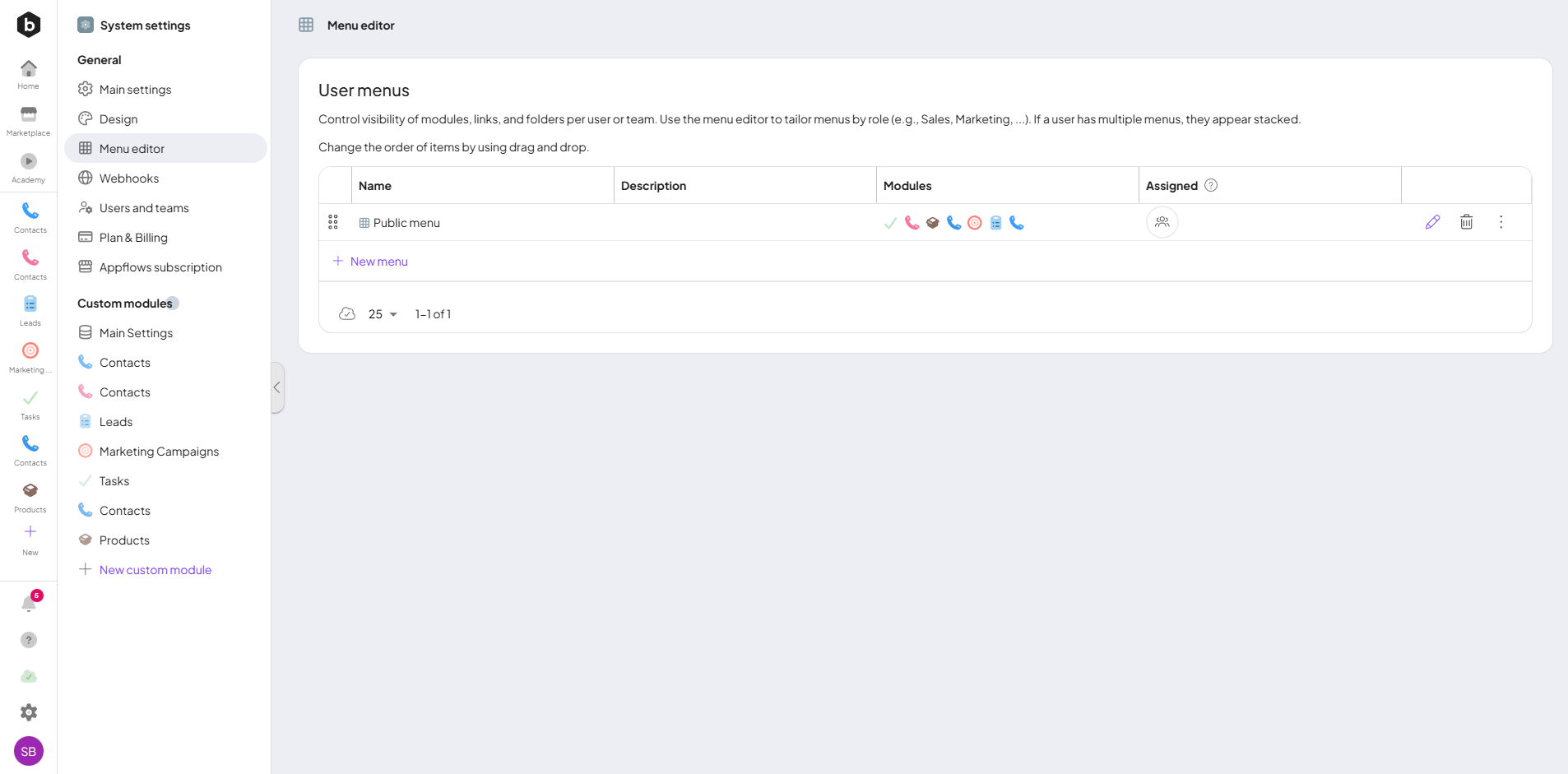The height and width of the screenshot is (774, 1568).
Task: Open Marketplace from the left rail
Action: (29, 120)
